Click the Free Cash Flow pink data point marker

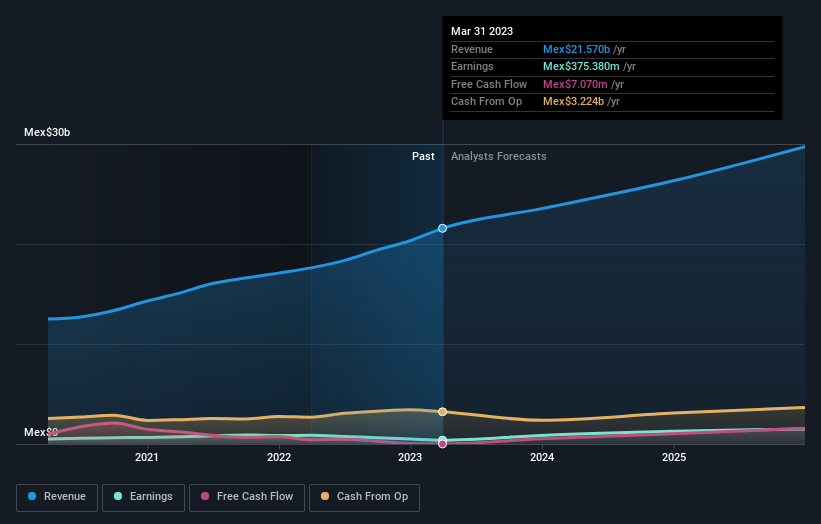(x=442, y=444)
